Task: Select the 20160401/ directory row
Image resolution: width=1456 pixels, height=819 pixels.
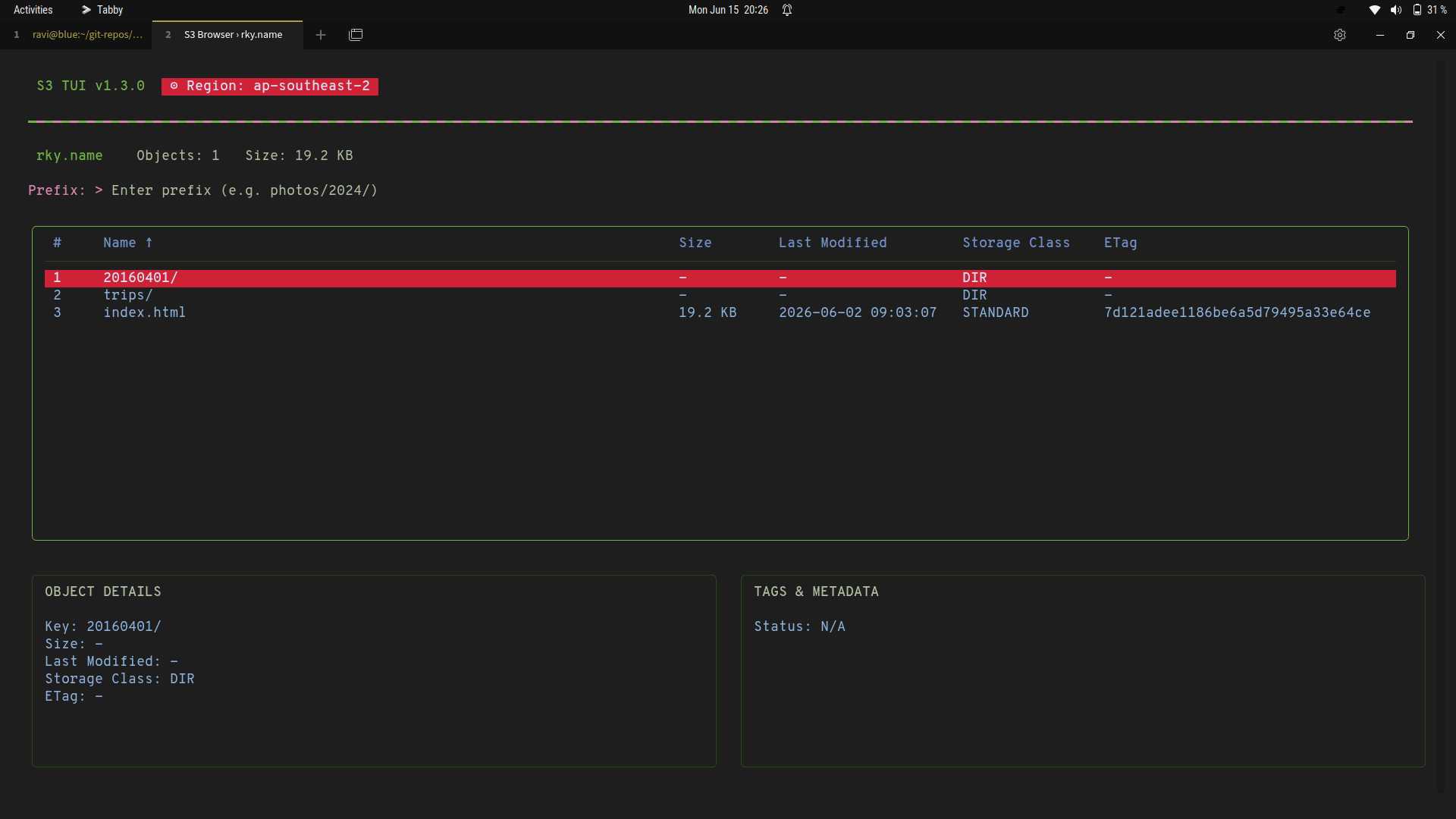Action: [x=720, y=278]
